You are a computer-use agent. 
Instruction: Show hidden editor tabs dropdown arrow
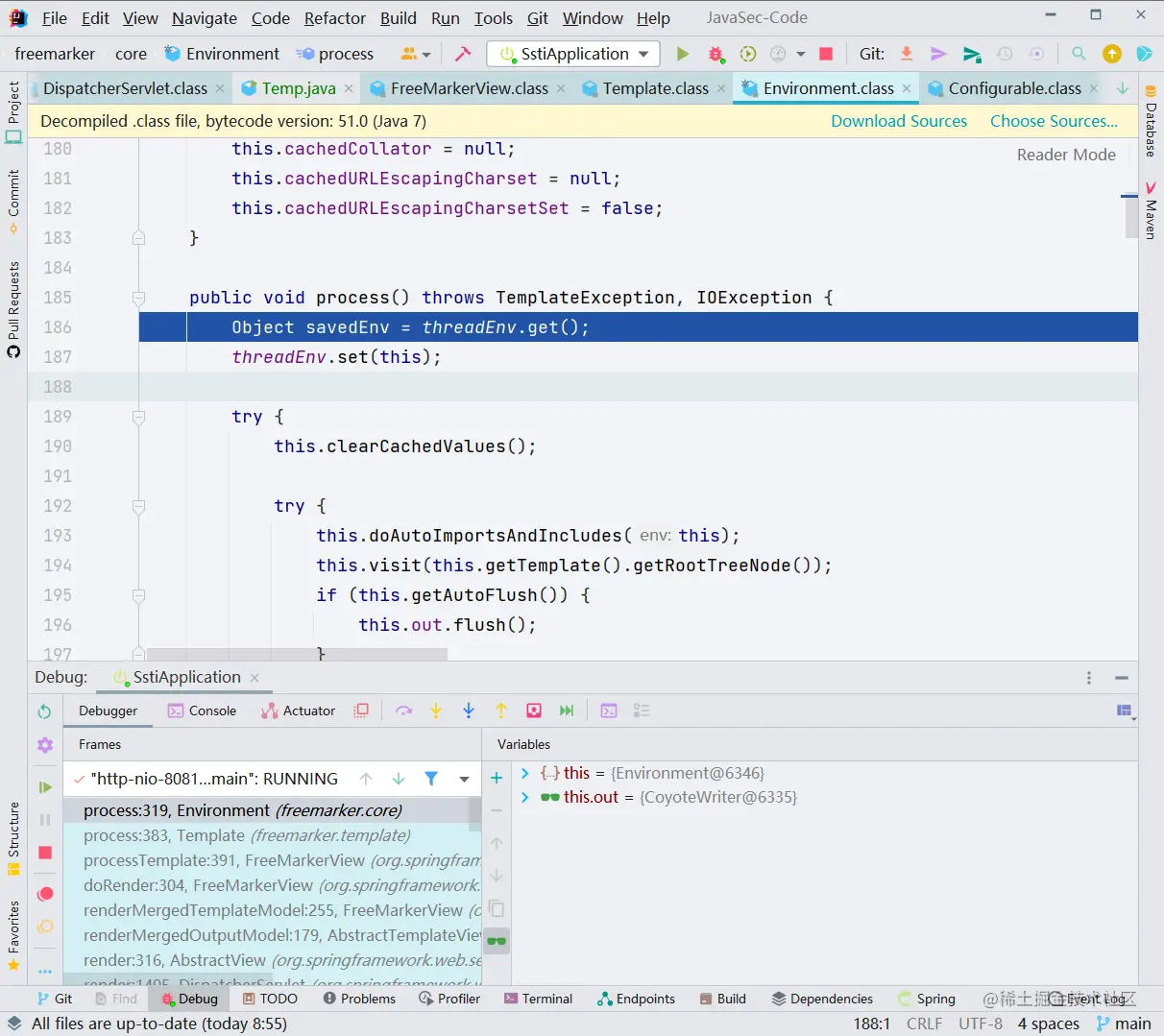click(x=1123, y=88)
